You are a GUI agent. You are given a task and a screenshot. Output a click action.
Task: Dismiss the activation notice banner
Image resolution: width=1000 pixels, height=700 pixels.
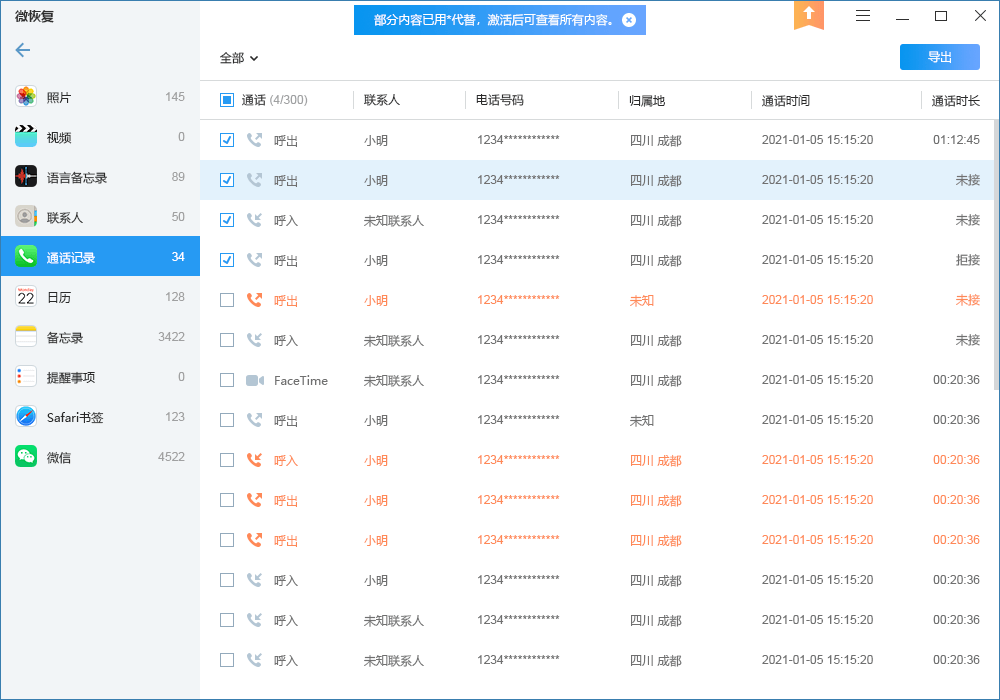point(629,19)
